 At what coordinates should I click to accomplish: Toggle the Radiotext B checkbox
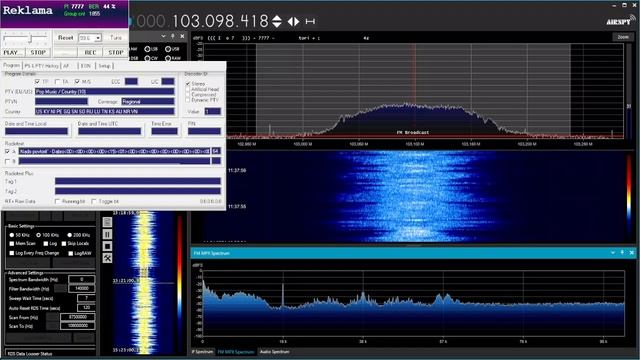[x=7, y=161]
